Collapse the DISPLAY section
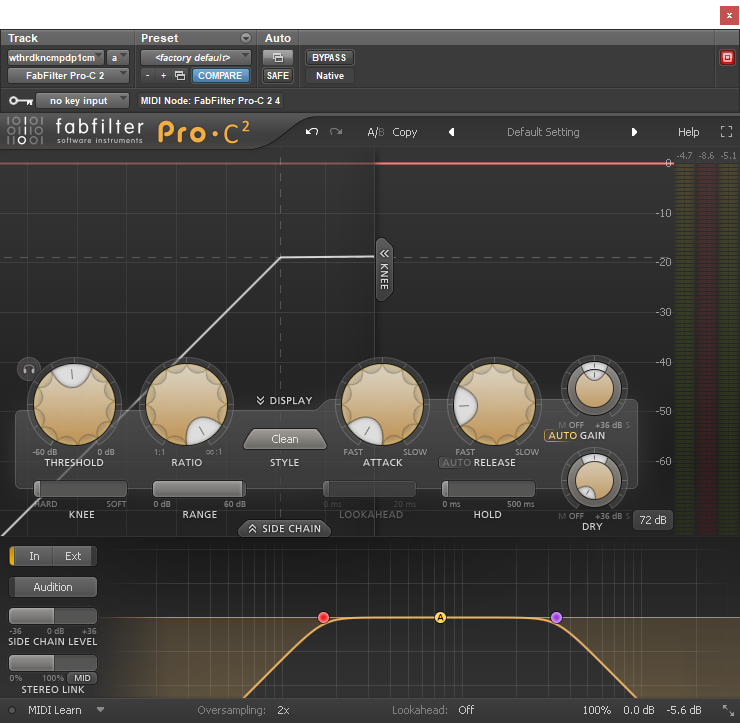740x723 pixels. click(x=284, y=400)
